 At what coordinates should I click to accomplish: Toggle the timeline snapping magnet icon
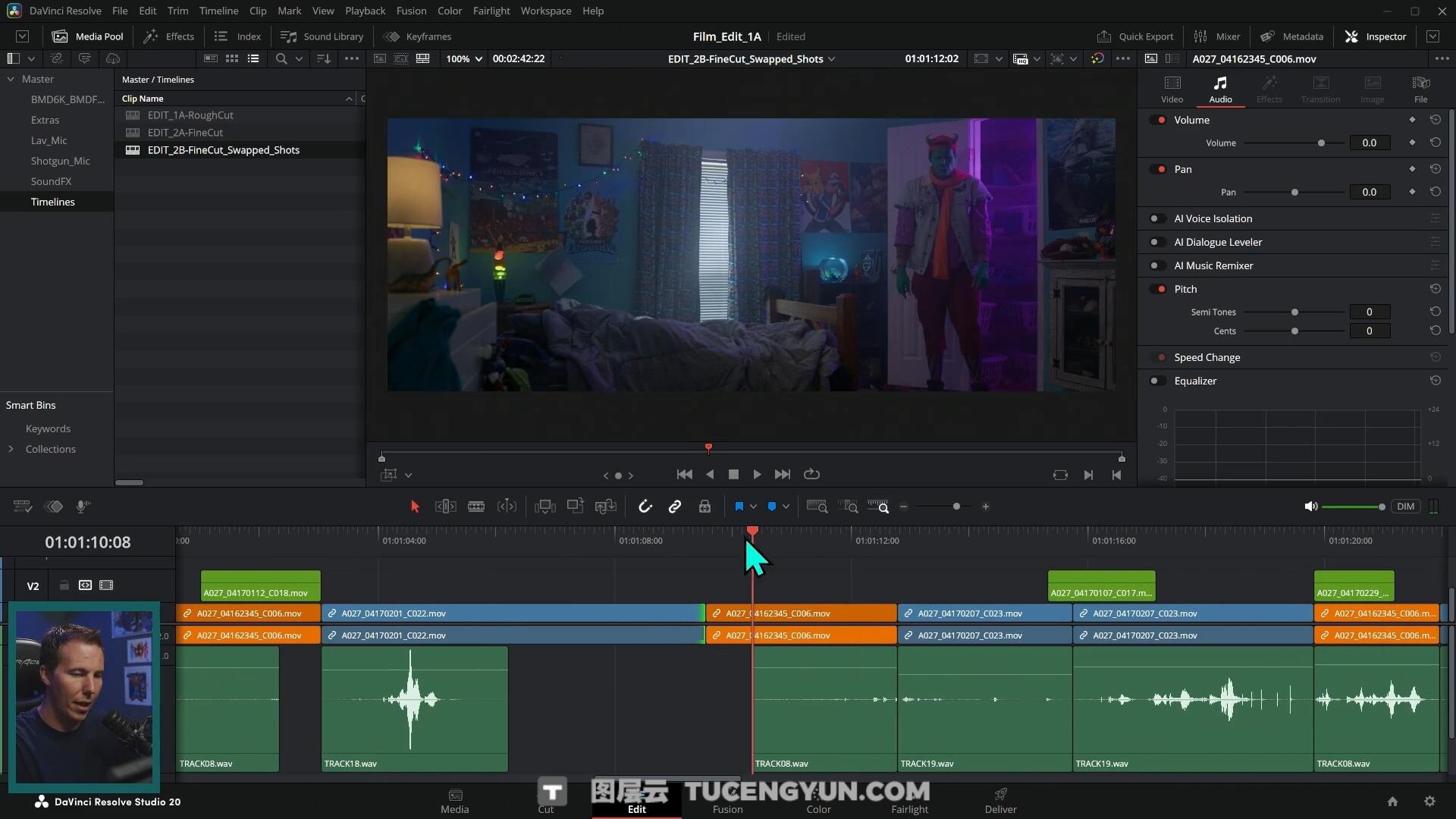[x=645, y=507]
